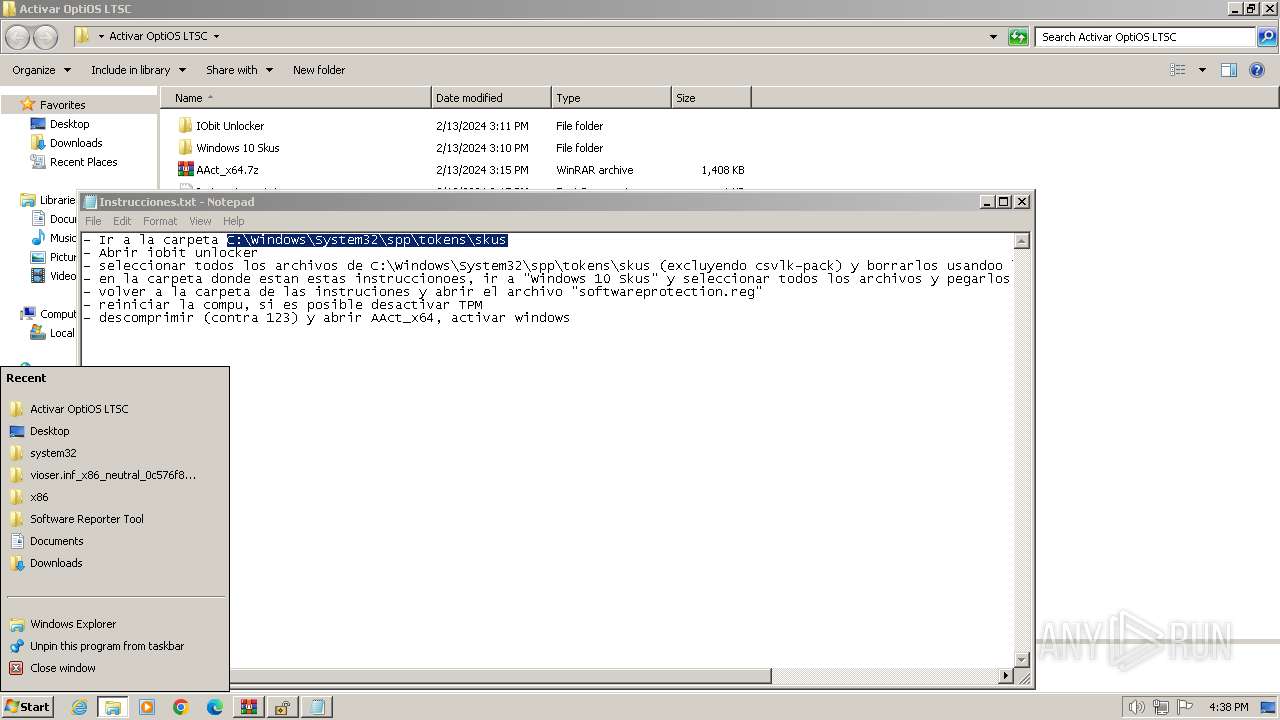Sort by the Size column header
Screen dimensions: 1280x720
(x=711, y=98)
